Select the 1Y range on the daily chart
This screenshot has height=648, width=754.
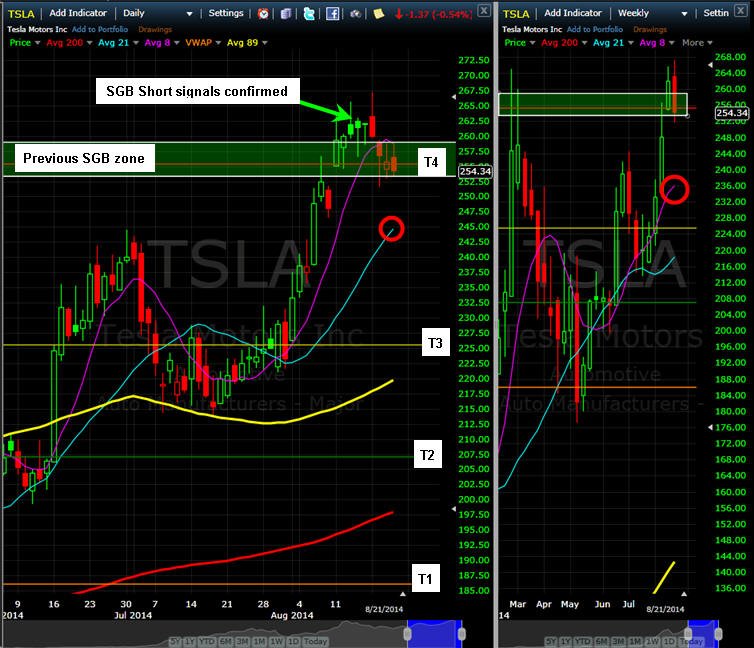pos(190,641)
